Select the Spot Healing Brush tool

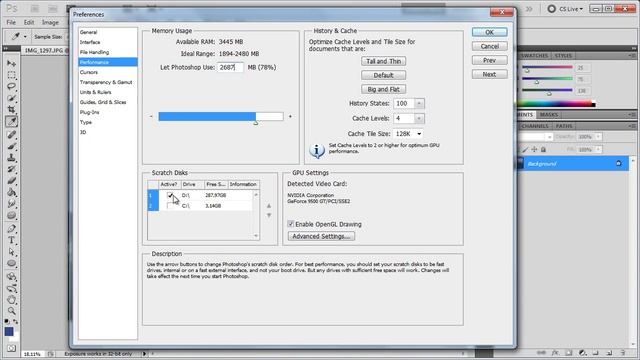(11, 134)
